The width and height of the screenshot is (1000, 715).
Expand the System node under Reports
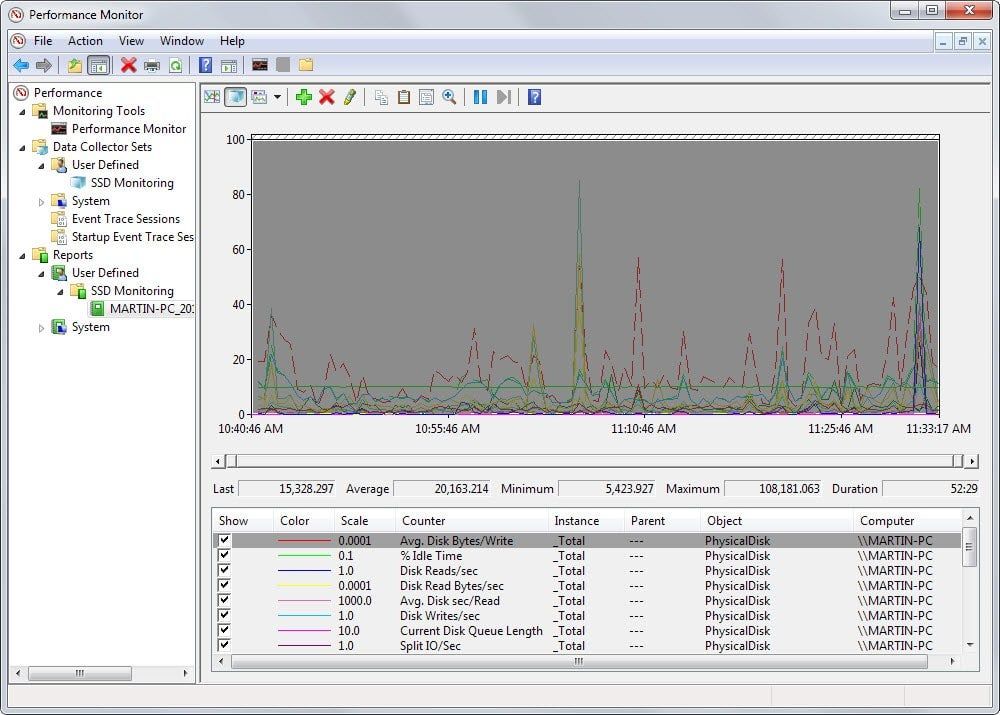click(40, 327)
